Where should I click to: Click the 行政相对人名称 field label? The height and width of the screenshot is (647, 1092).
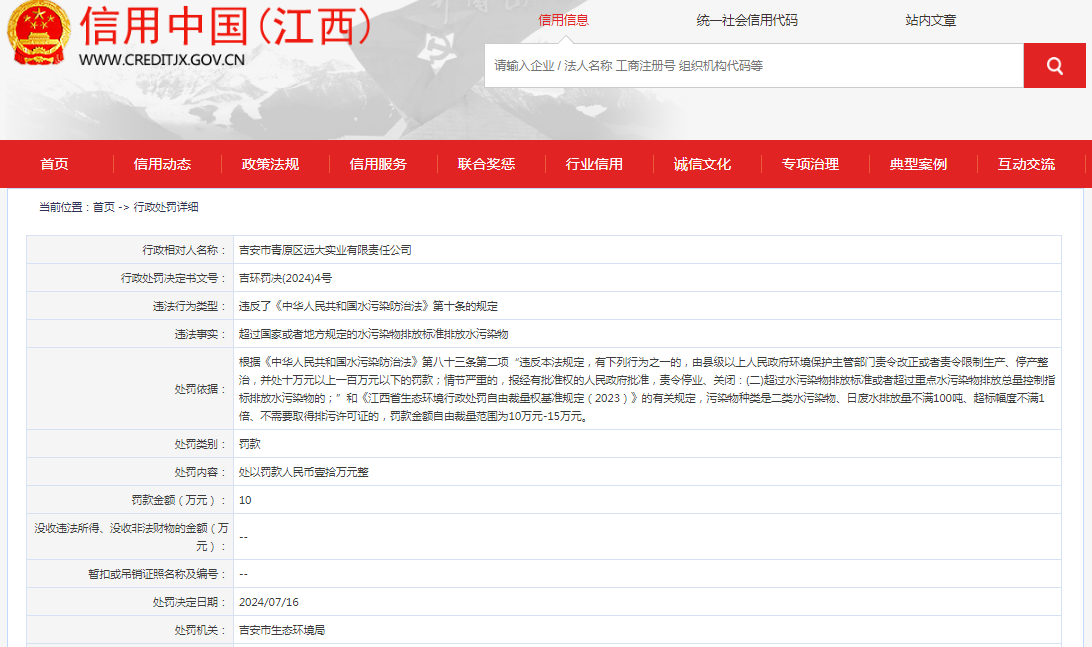click(x=185, y=250)
